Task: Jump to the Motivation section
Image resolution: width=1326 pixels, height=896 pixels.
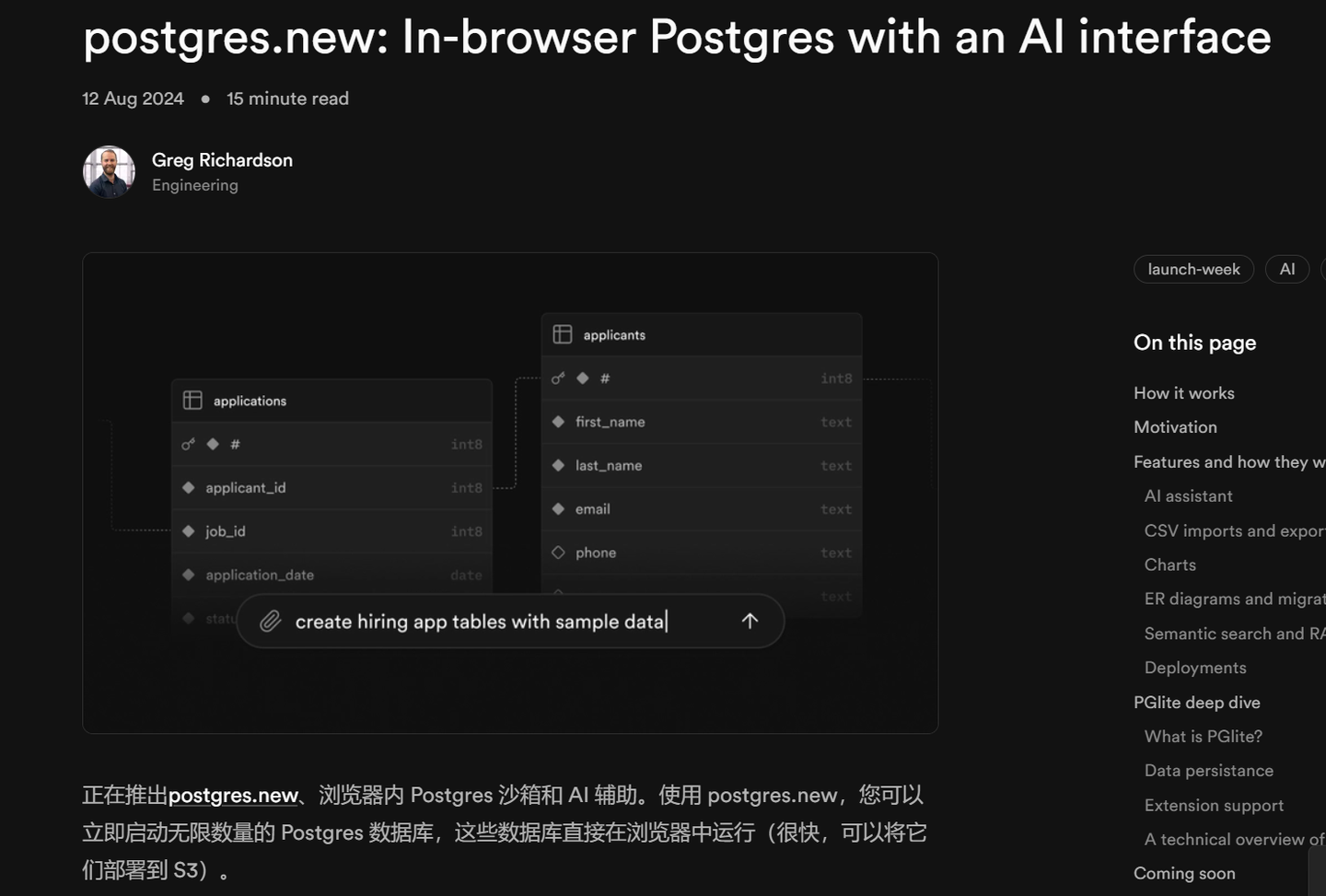Action: pos(1175,426)
